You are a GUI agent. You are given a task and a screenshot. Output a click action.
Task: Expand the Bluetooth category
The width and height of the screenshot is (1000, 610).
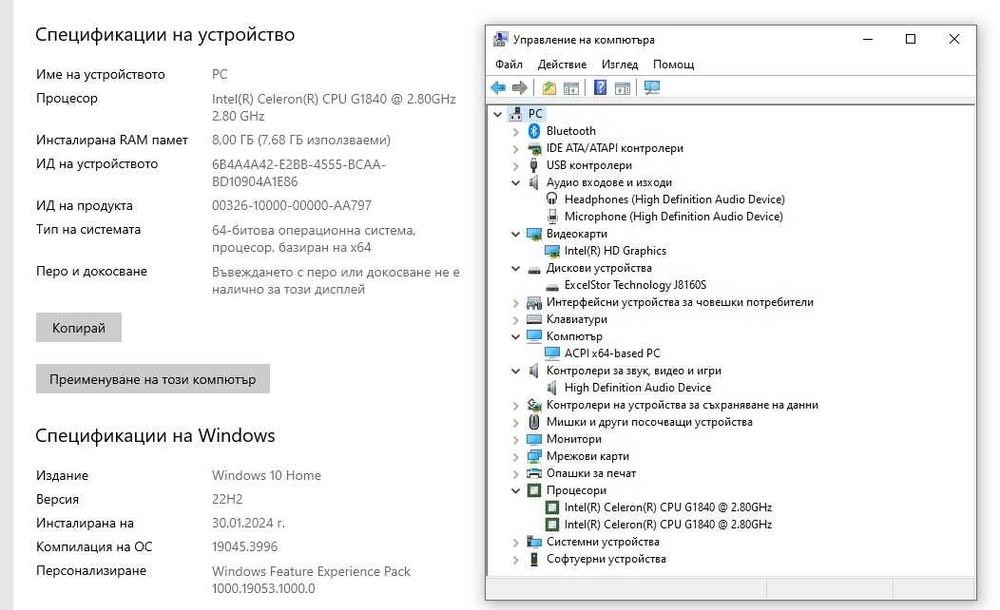(x=516, y=131)
